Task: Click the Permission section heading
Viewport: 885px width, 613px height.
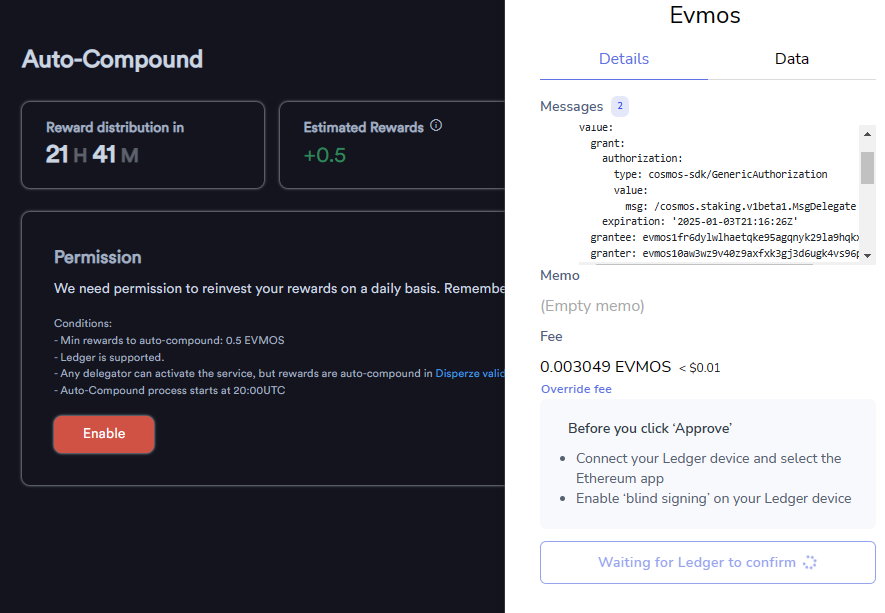Action: coord(97,257)
